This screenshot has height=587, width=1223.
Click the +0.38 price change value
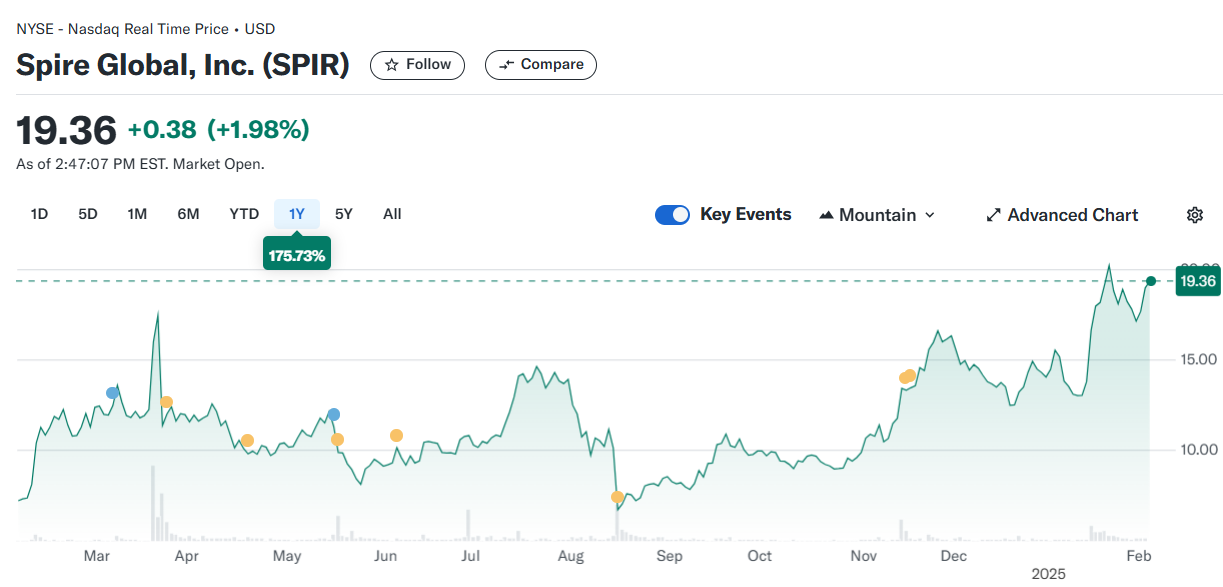162,130
